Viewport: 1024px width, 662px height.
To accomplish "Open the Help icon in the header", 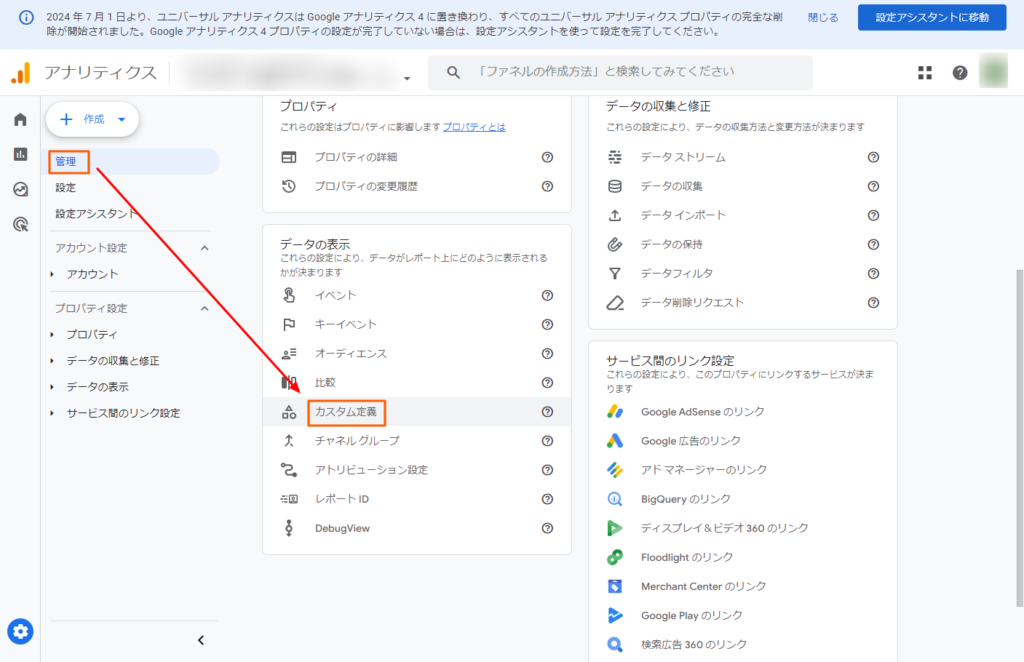I will pyautogui.click(x=959, y=72).
